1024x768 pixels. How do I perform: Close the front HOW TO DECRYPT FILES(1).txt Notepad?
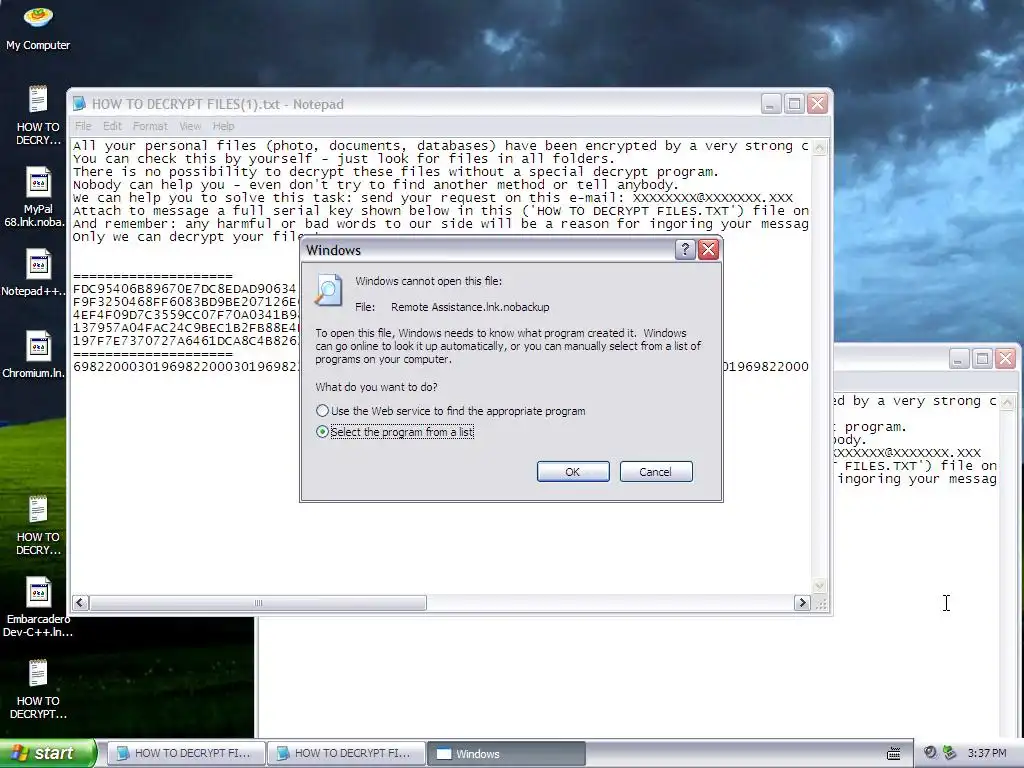(818, 104)
